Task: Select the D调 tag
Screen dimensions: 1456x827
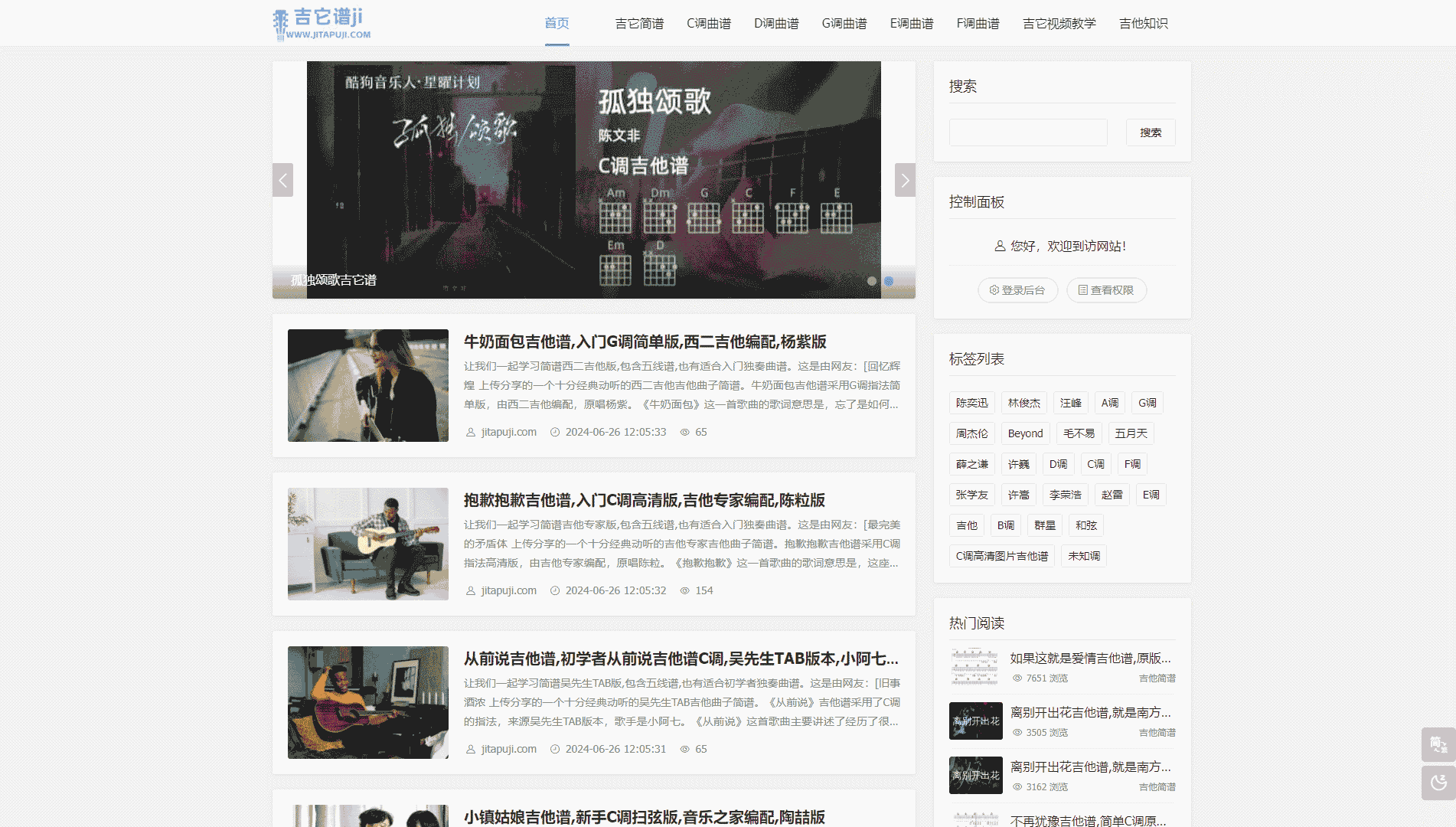Action: point(1059,464)
